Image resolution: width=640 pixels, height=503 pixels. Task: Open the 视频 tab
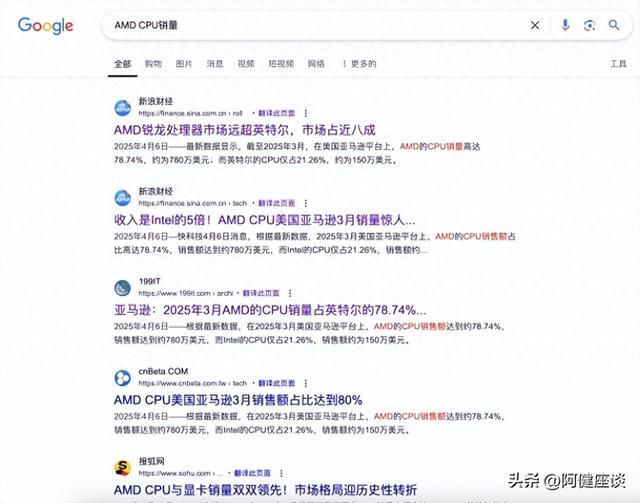pyautogui.click(x=246, y=64)
